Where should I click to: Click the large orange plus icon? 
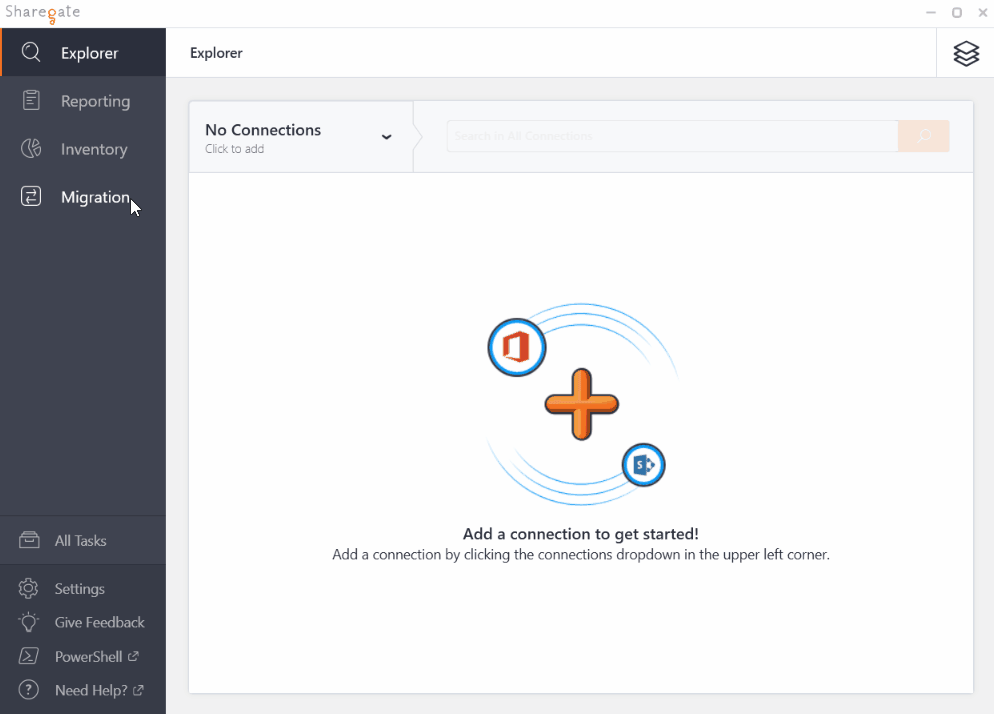(x=581, y=404)
